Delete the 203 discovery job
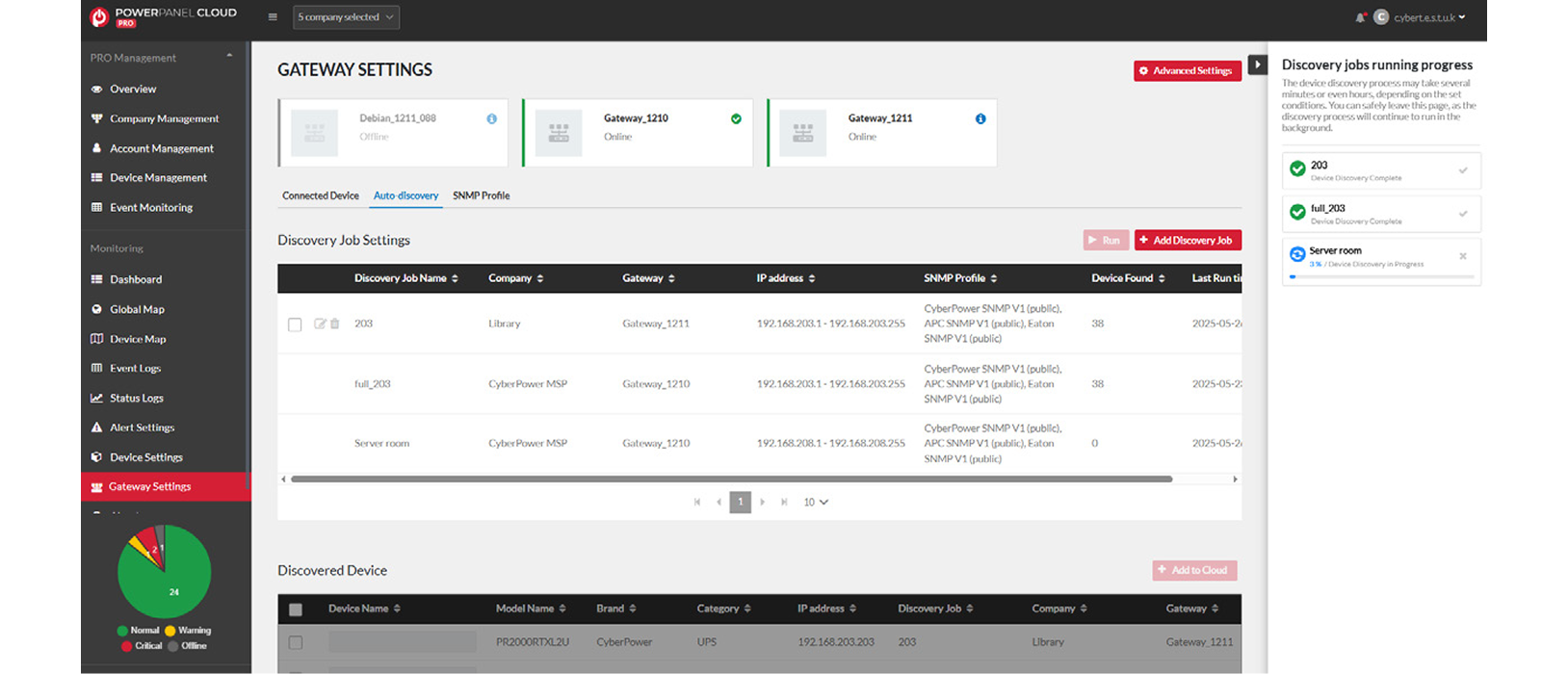 tap(335, 324)
